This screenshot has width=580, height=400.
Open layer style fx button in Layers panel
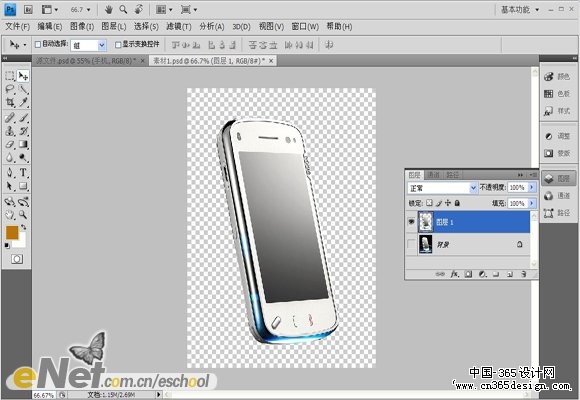point(455,274)
